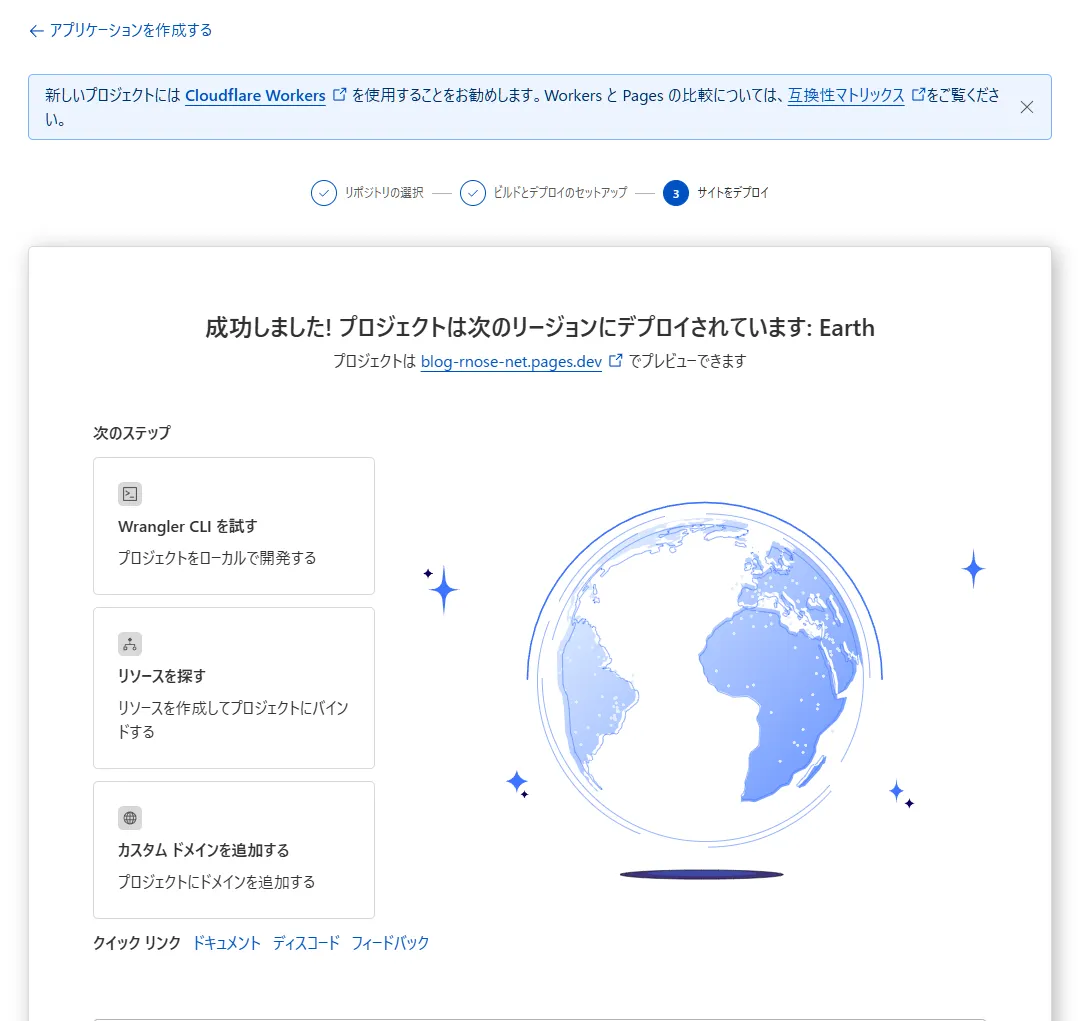Click checkmark icon for リポジトリの選択 step

tap(324, 193)
